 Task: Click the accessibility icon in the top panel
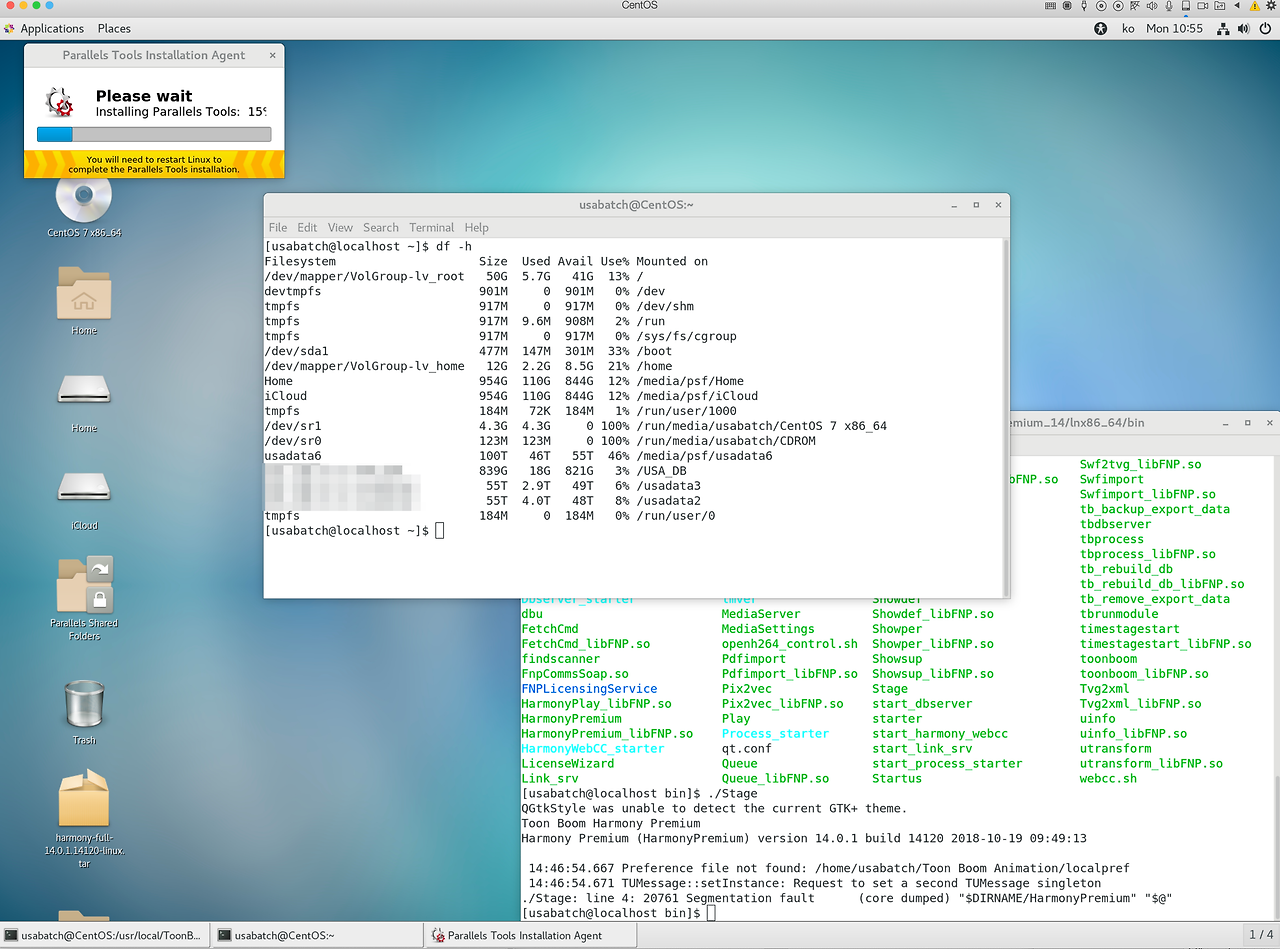click(1101, 28)
